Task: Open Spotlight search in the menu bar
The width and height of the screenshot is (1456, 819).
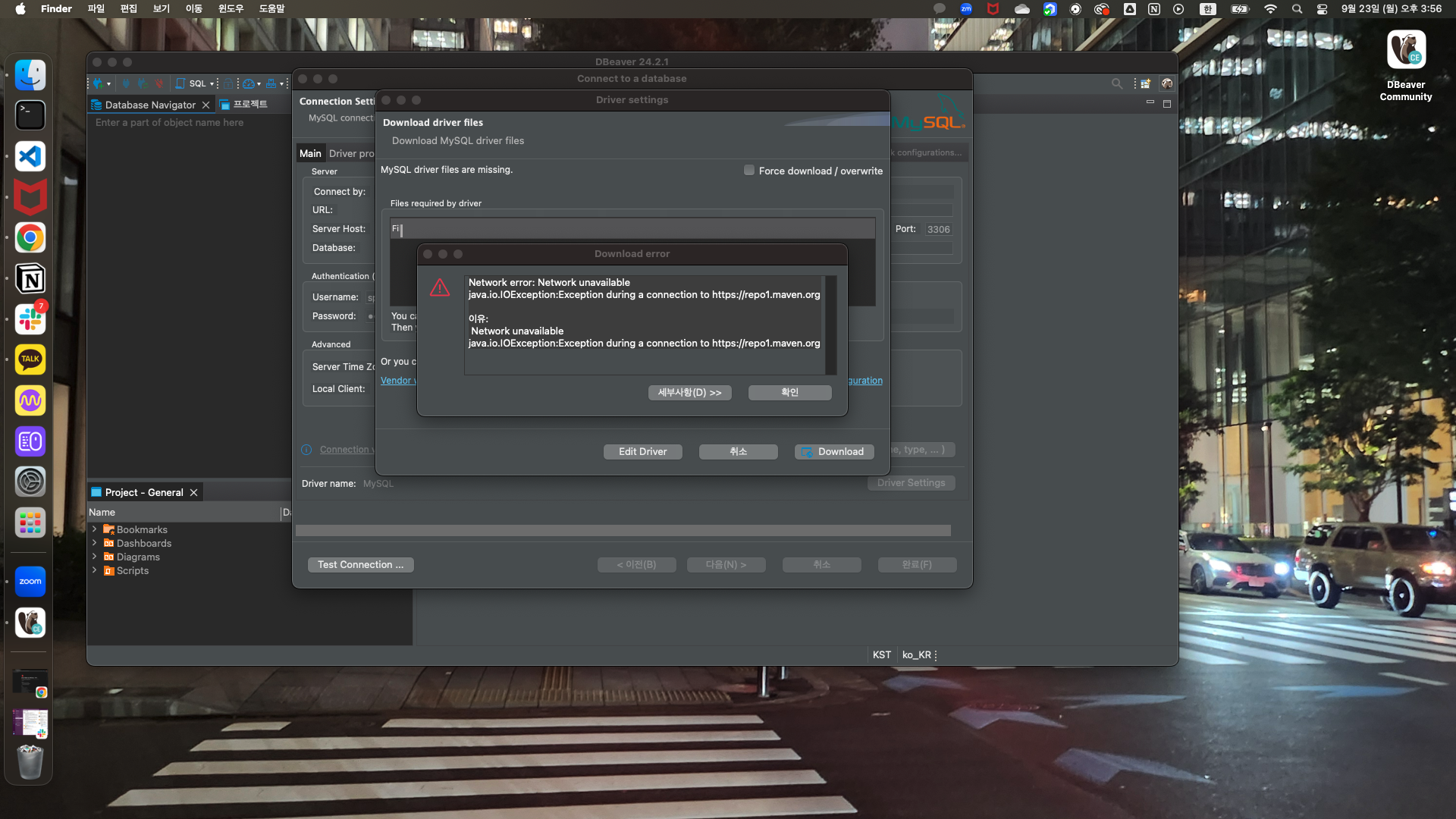Action: 1297,9
